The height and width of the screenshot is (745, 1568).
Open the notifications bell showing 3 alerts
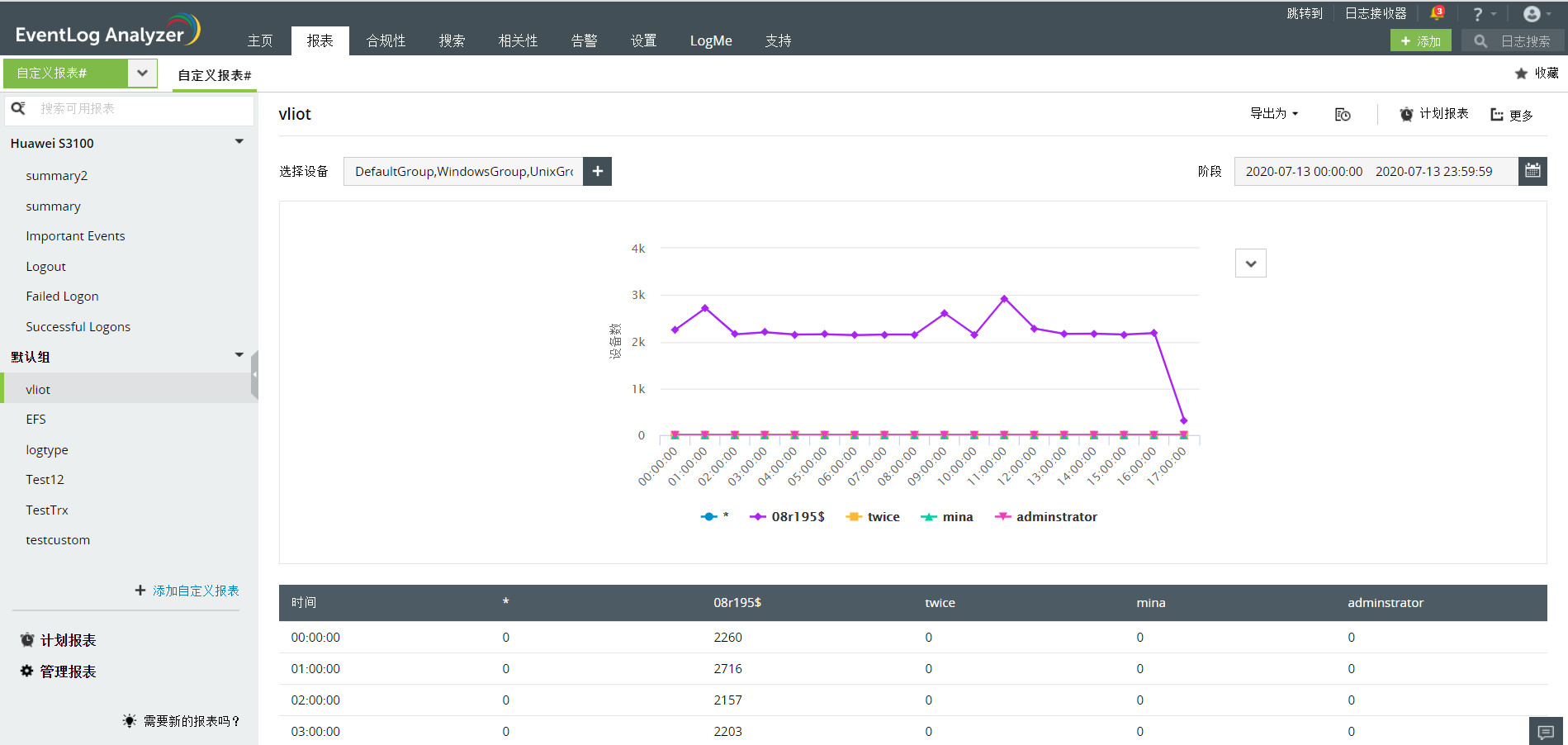click(1437, 12)
